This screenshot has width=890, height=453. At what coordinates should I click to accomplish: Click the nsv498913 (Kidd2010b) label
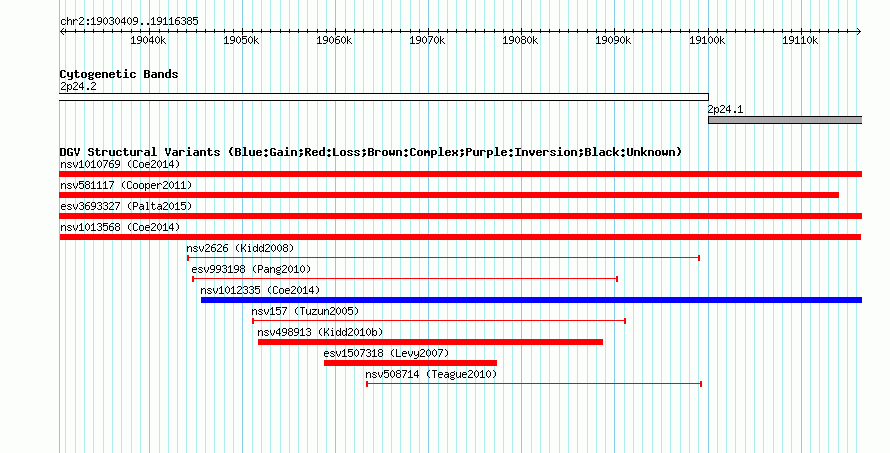(320, 333)
